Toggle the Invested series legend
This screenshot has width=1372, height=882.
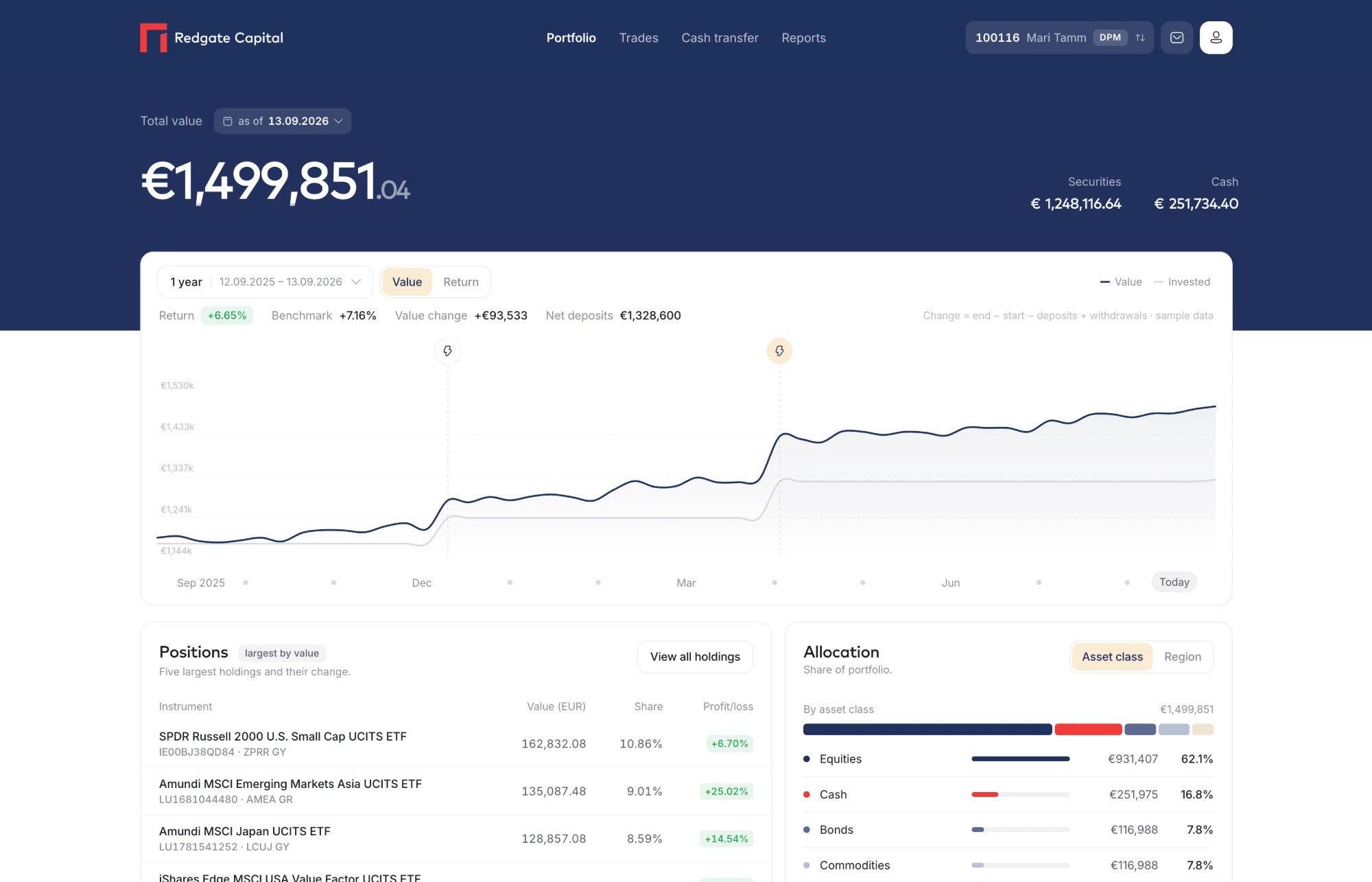pyautogui.click(x=1182, y=282)
